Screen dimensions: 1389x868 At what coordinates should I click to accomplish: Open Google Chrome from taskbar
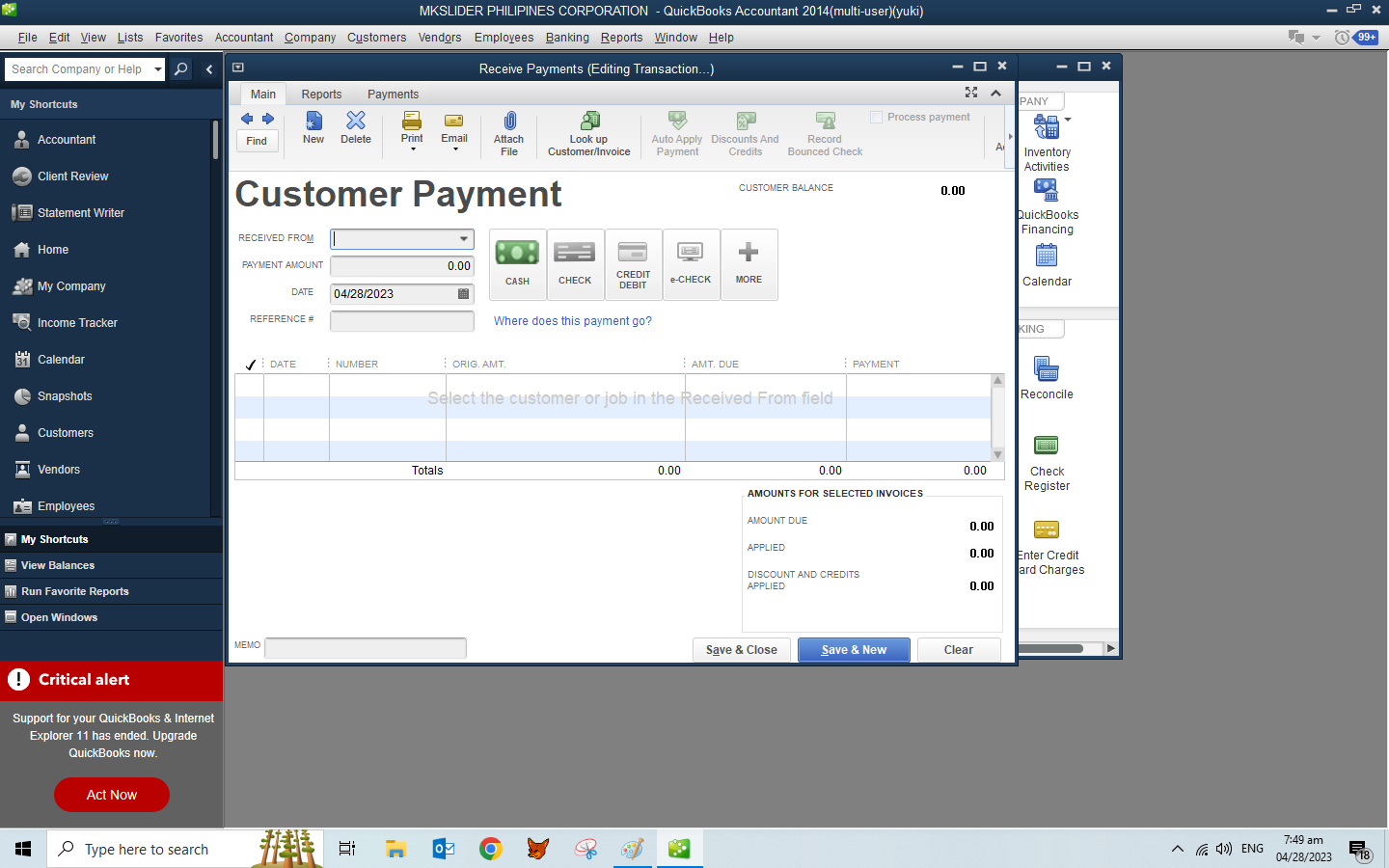click(x=490, y=849)
